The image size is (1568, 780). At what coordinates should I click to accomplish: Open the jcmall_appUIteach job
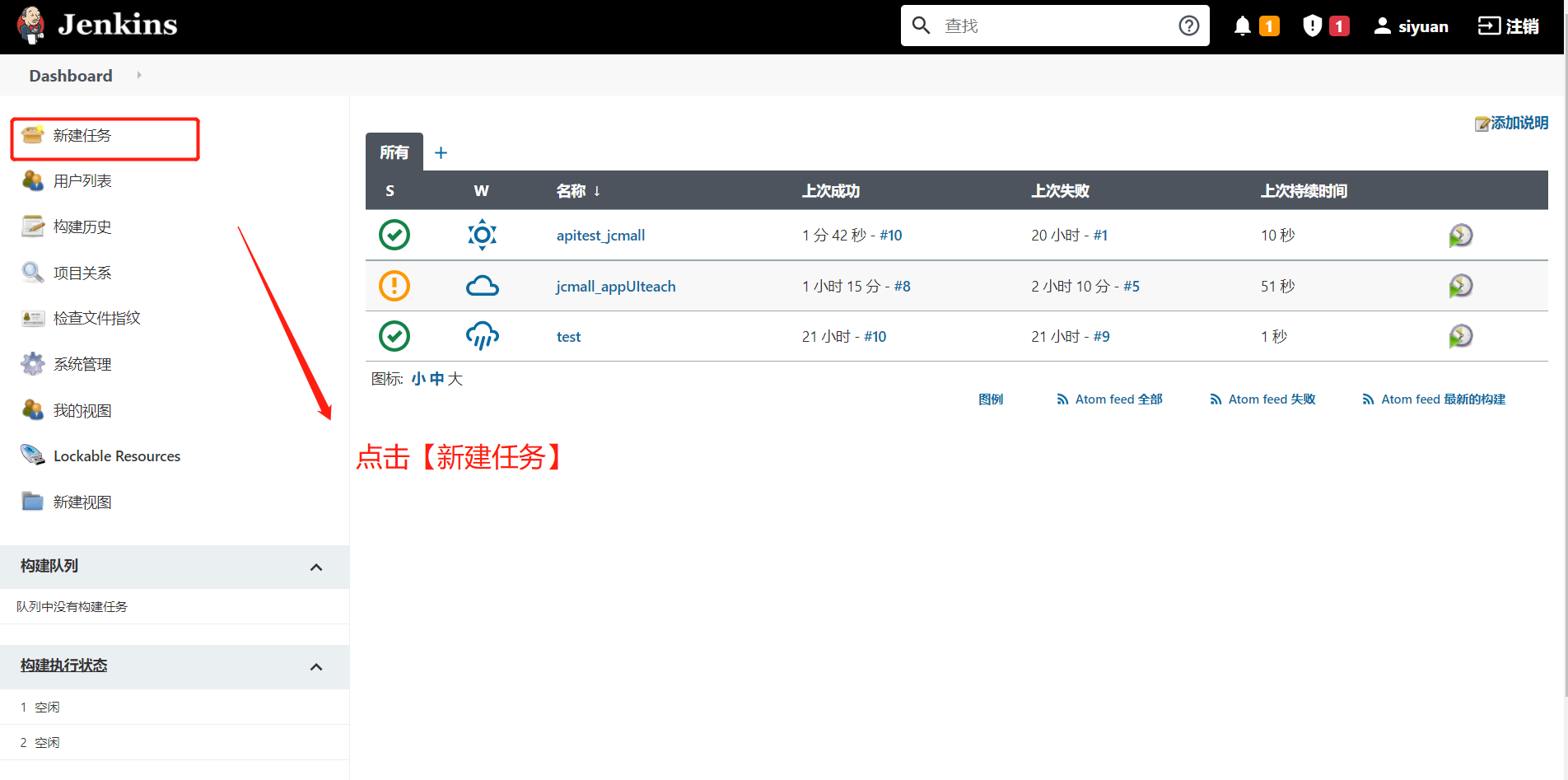point(616,286)
